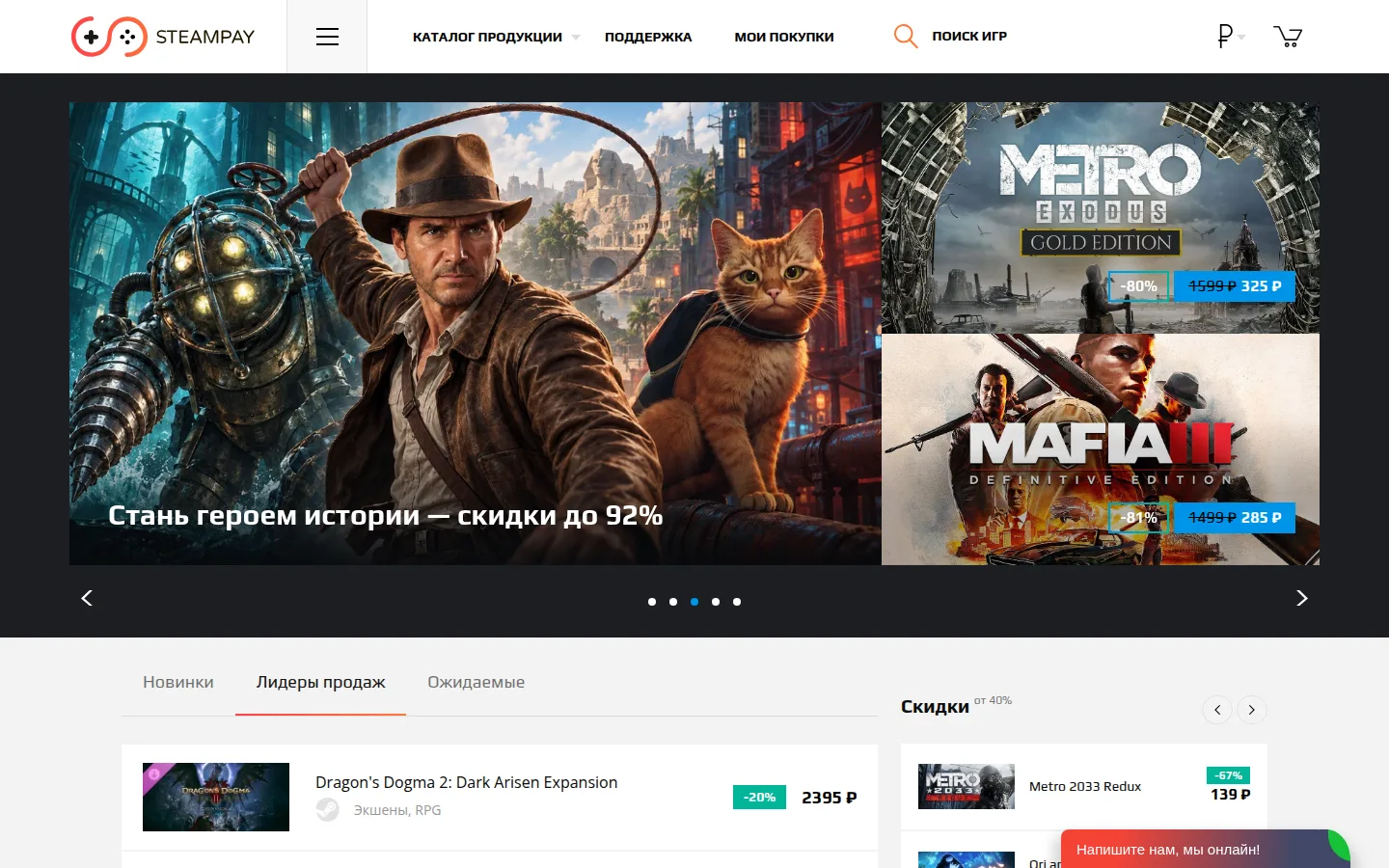Open the ruble currency selector

point(1230,37)
